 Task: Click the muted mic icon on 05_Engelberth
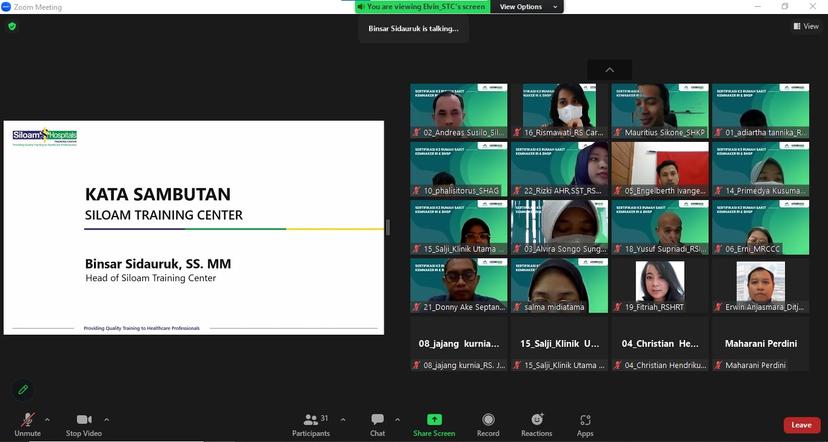pyautogui.click(x=618, y=191)
